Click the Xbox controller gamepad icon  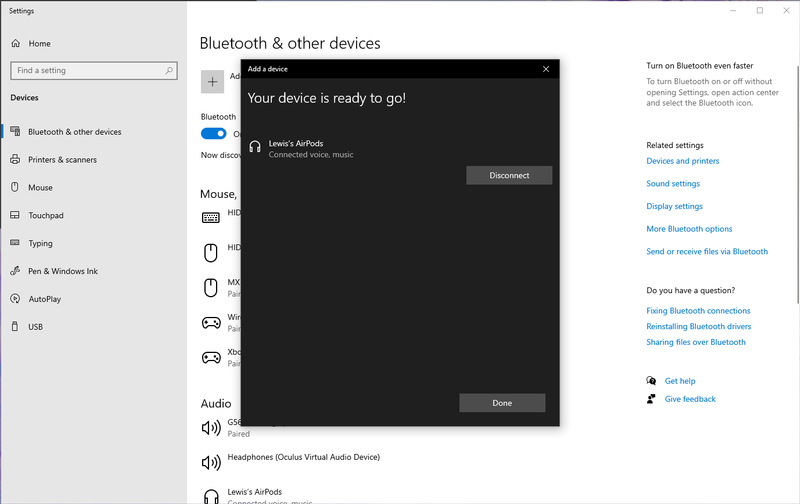point(211,357)
